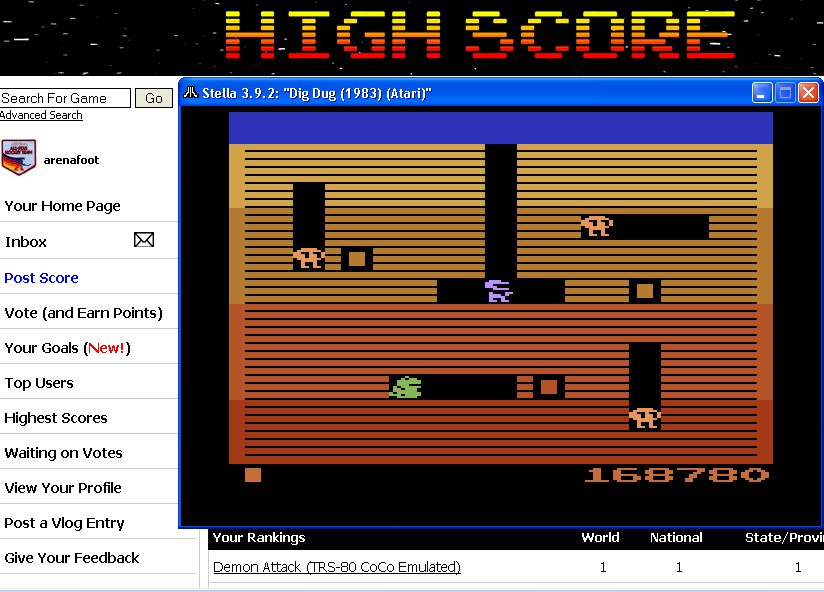This screenshot has width=824, height=592.
Task: Maximize the Stella emulator window
Action: click(785, 93)
